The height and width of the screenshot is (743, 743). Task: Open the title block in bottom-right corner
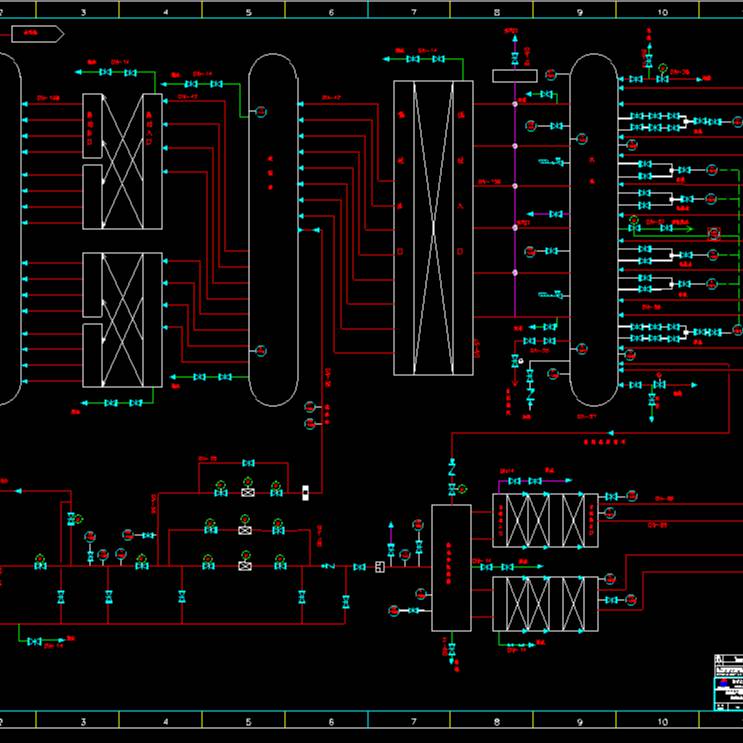click(728, 682)
